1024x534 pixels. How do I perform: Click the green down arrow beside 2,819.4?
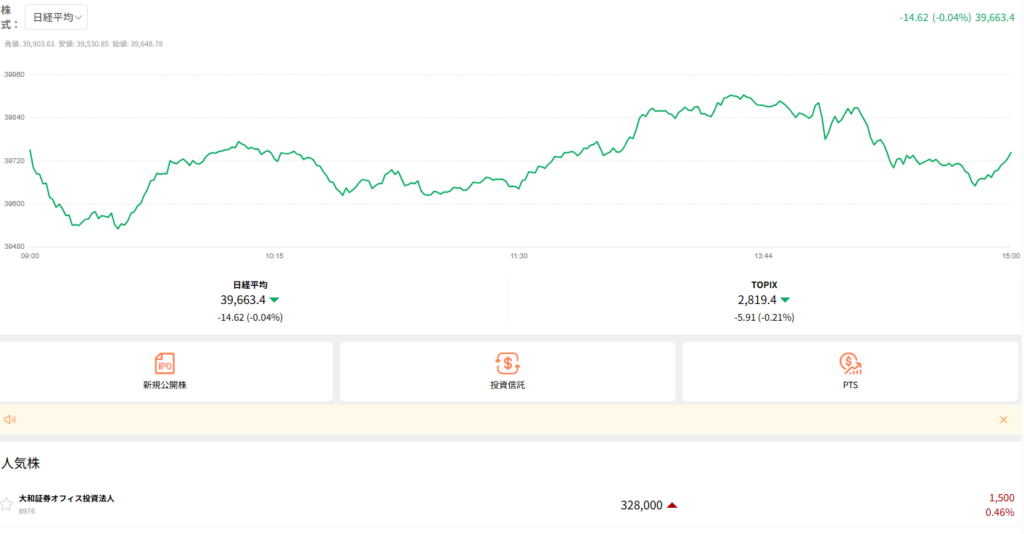[x=785, y=300]
